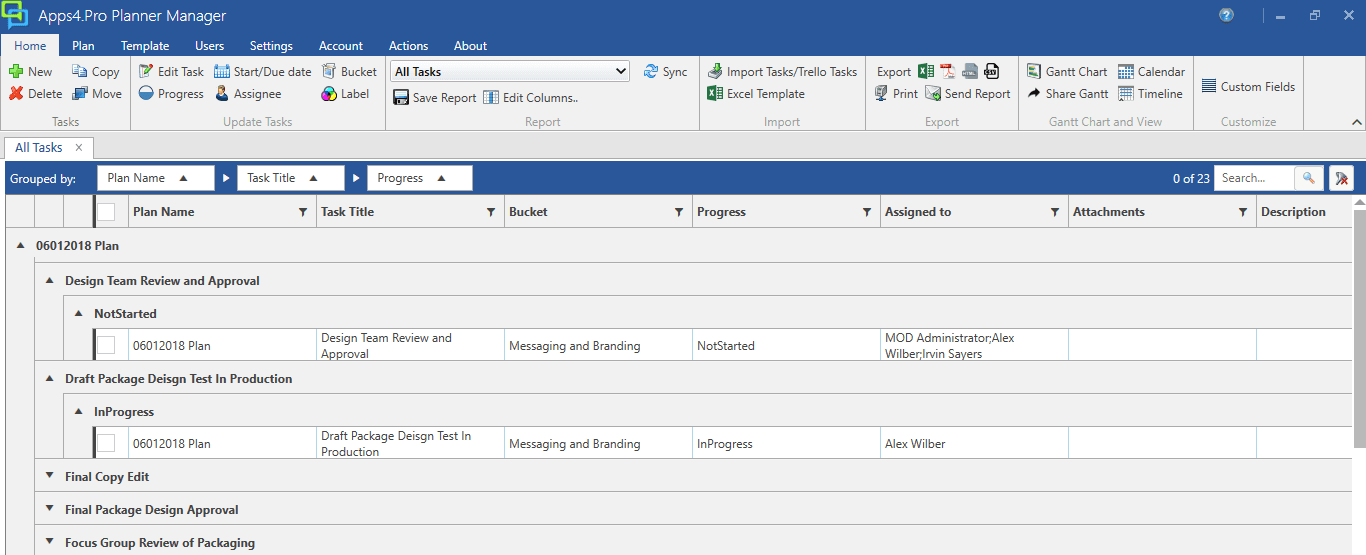
Task: Click the Save Report button
Action: tap(434, 98)
